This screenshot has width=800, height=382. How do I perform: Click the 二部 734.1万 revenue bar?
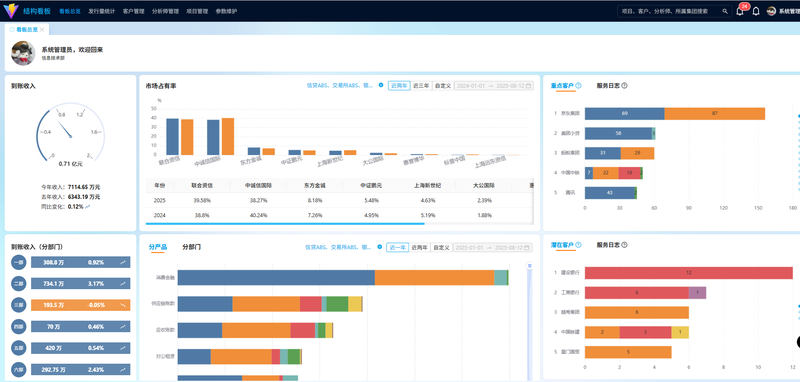click(81, 284)
